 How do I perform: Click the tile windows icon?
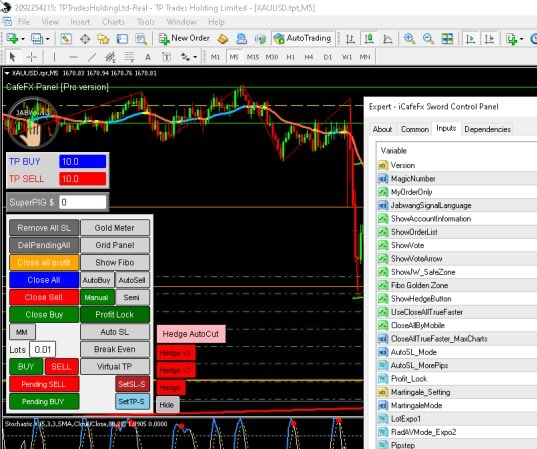[x=447, y=39]
